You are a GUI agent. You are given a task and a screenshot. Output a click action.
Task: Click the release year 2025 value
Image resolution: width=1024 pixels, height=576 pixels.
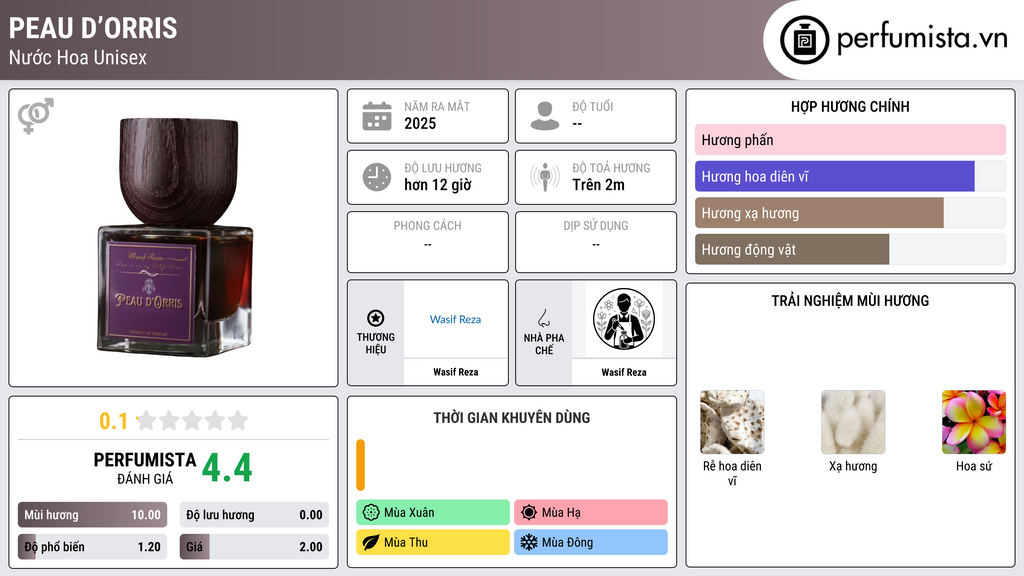coord(420,123)
